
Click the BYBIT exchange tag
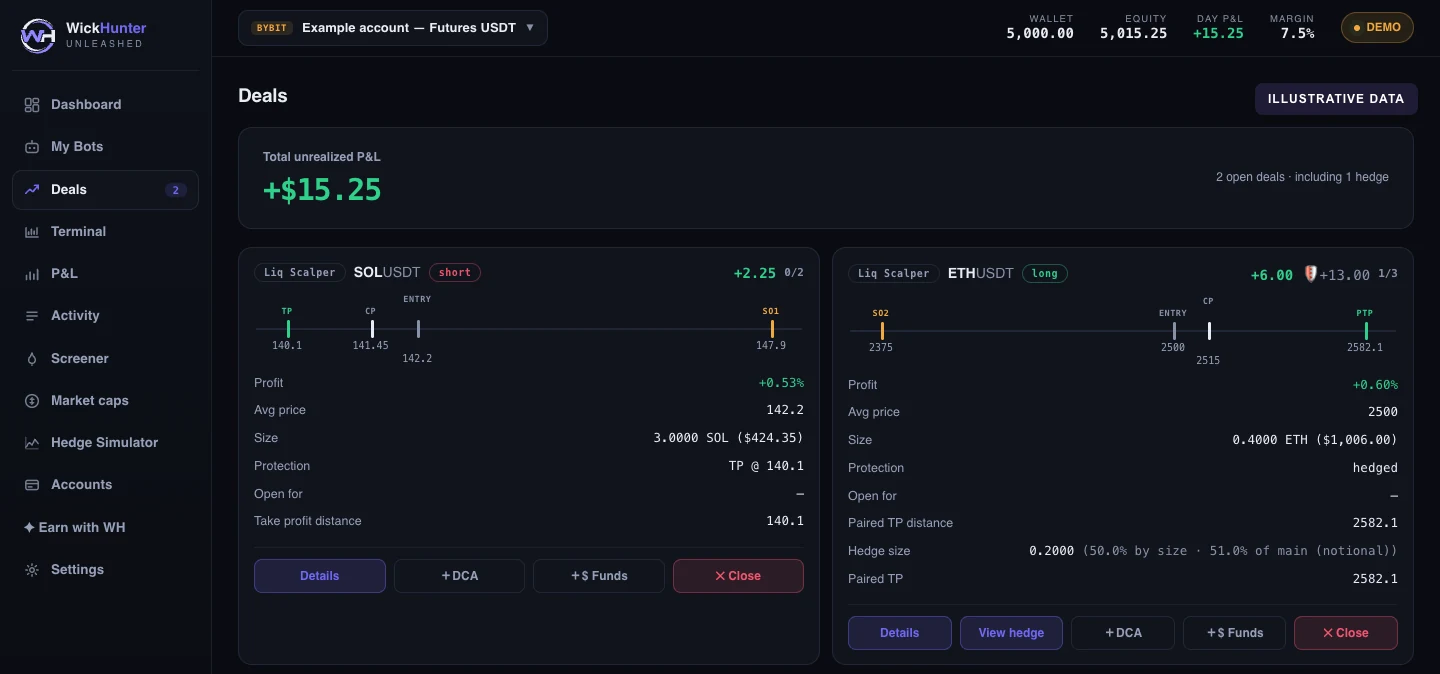[271, 28]
